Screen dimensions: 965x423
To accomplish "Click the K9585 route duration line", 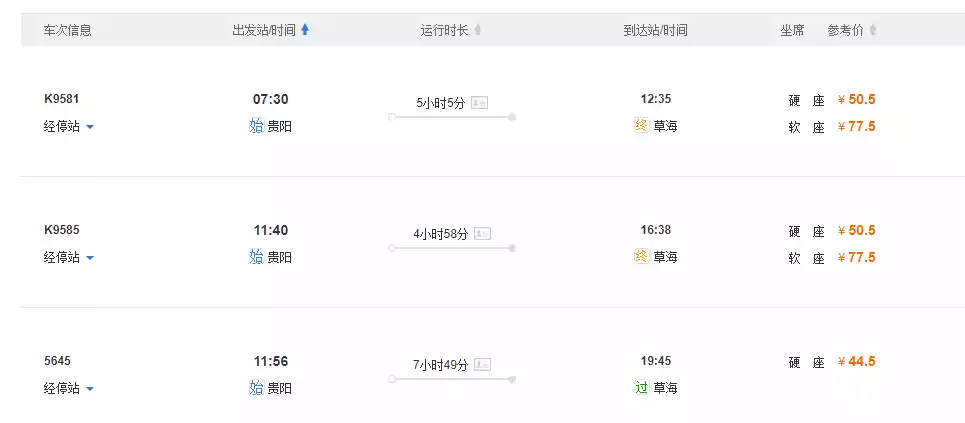I will pos(452,248).
